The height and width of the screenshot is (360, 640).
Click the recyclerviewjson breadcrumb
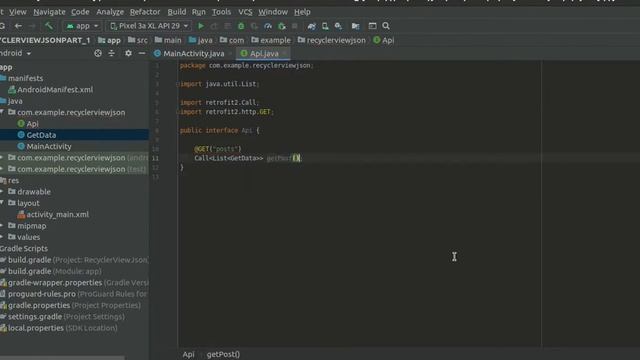point(331,40)
